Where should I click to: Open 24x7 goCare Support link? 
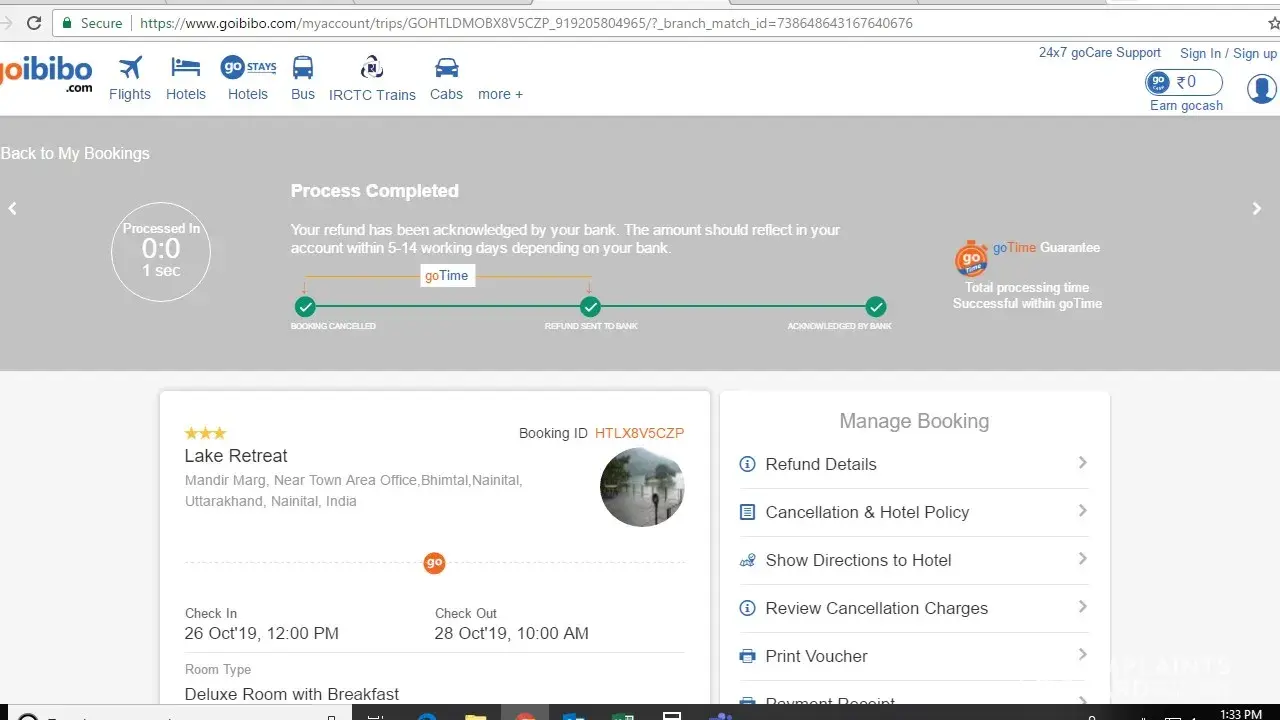[x=1099, y=53]
